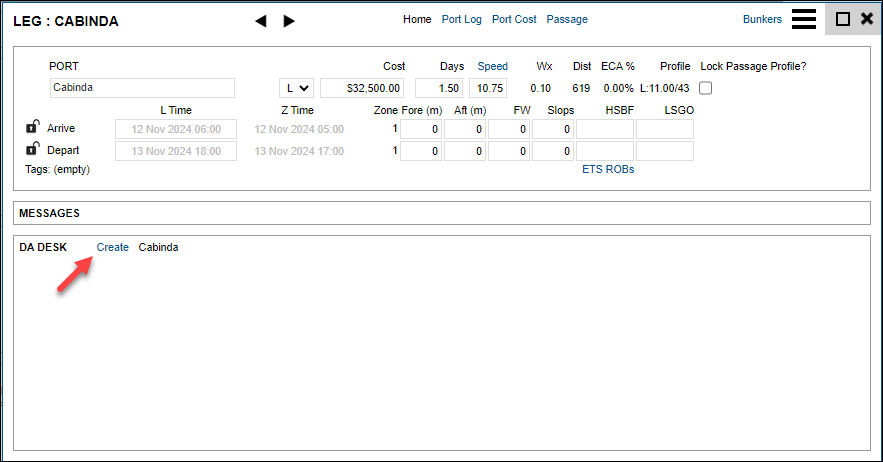
Task: Select the Home tab
Action: [417, 19]
